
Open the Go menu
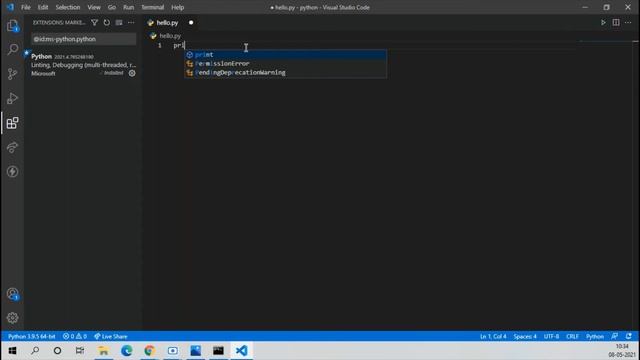111,7
